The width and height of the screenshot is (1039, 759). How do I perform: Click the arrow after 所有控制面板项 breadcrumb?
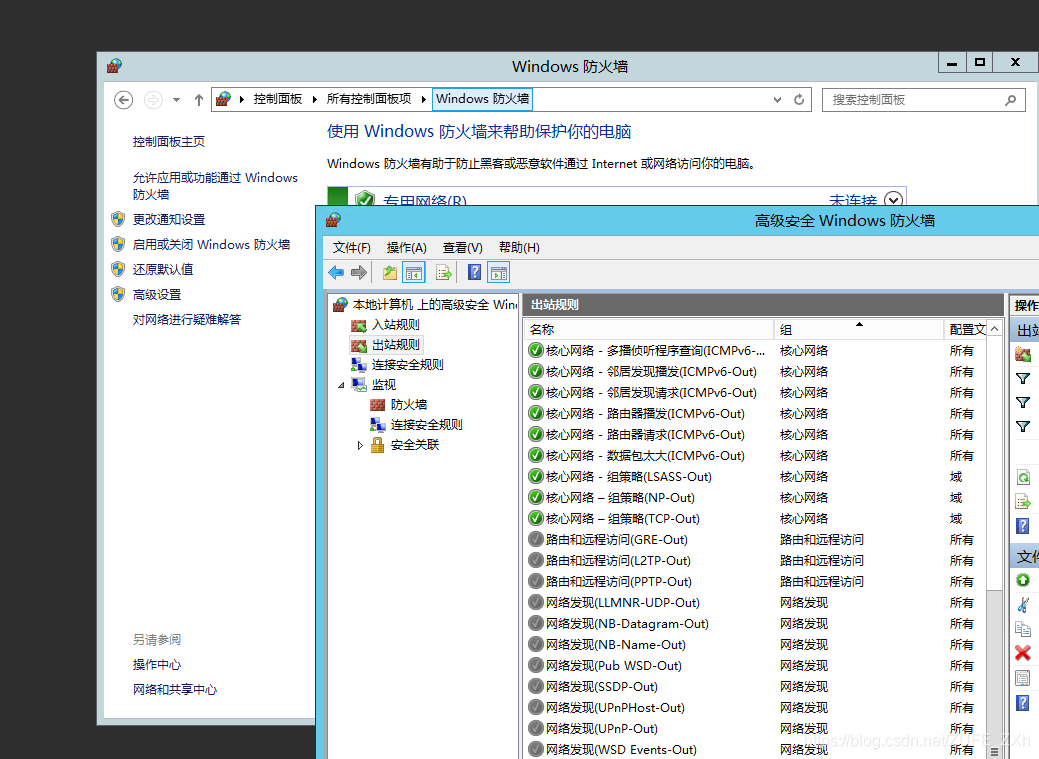[423, 99]
